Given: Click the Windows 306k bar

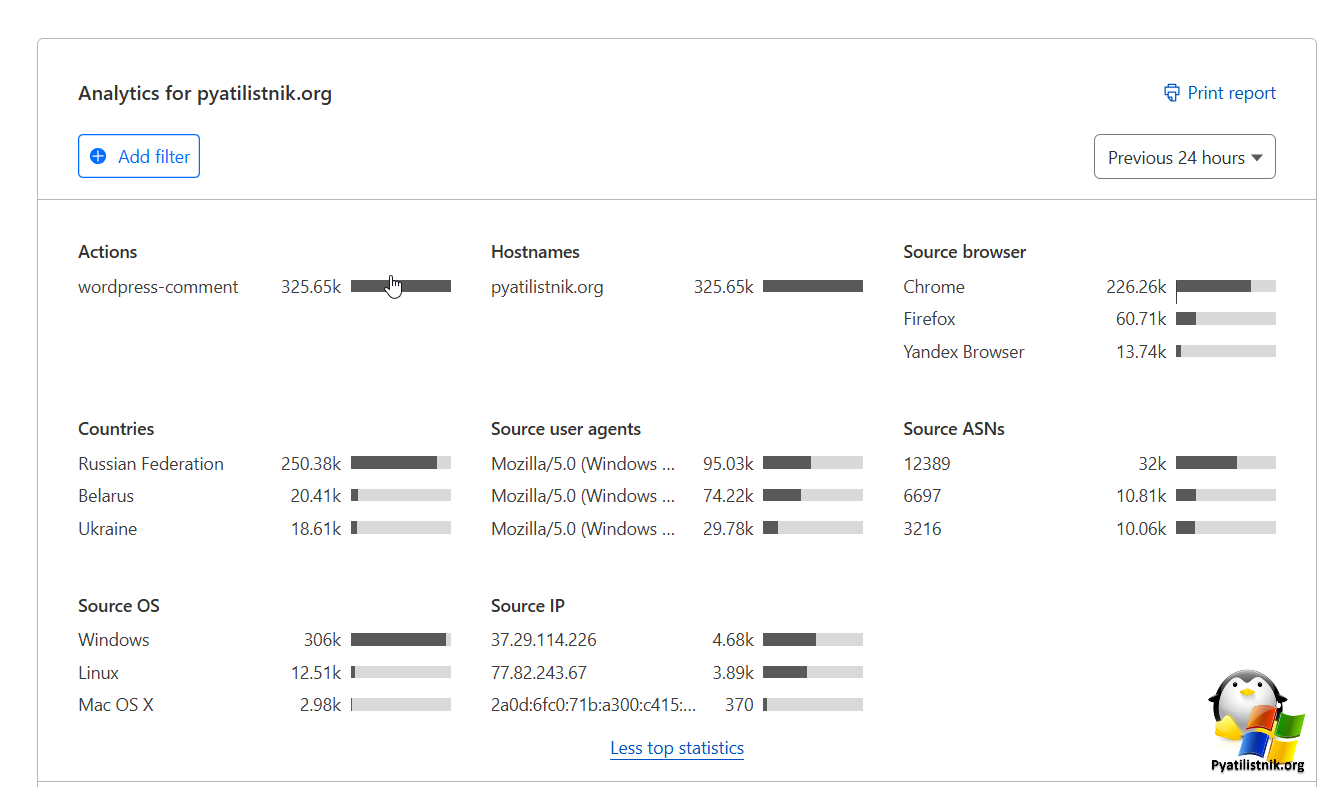Looking at the screenshot, I should (x=401, y=640).
